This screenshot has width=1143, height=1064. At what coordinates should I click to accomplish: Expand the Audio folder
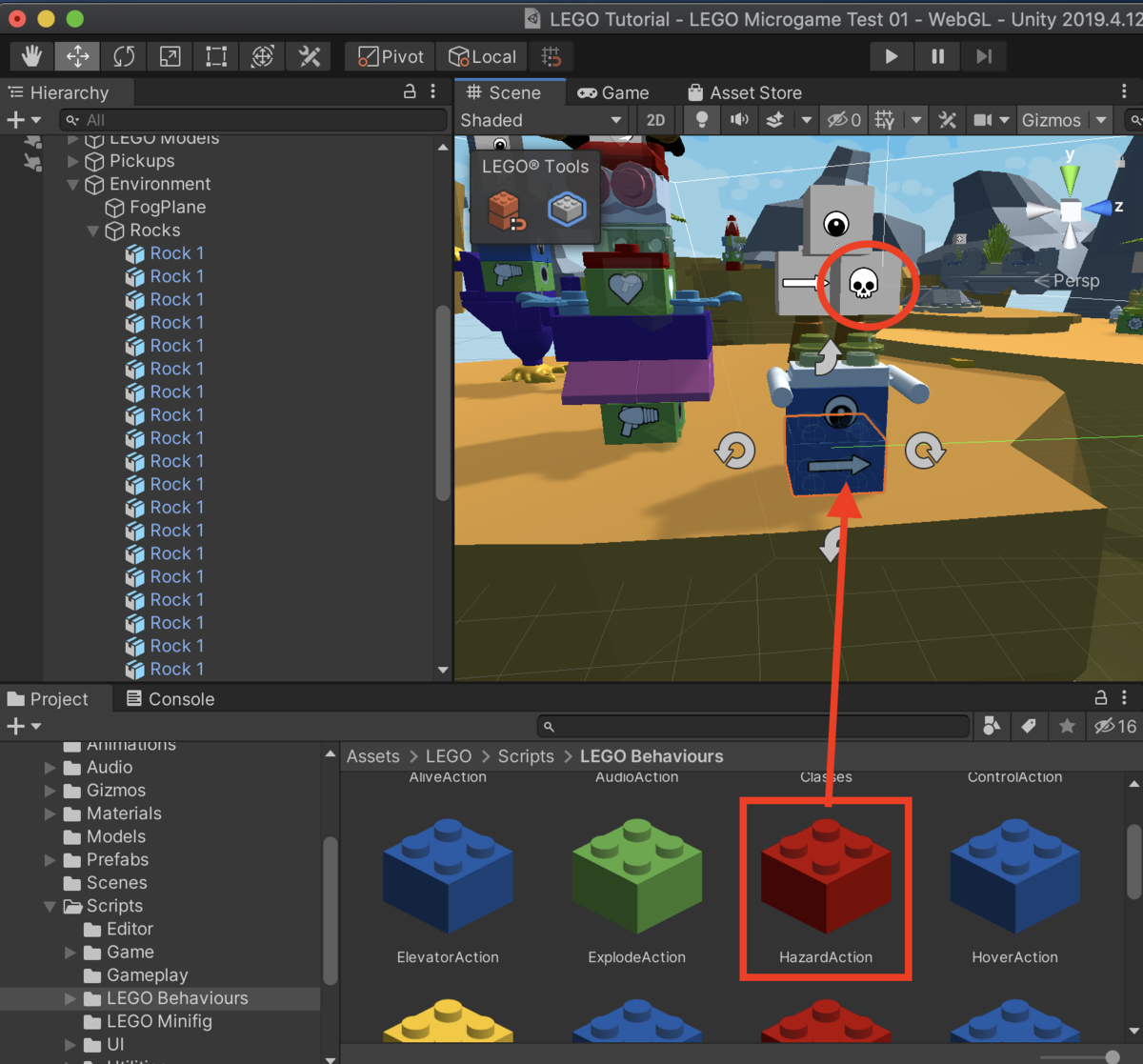point(50,768)
